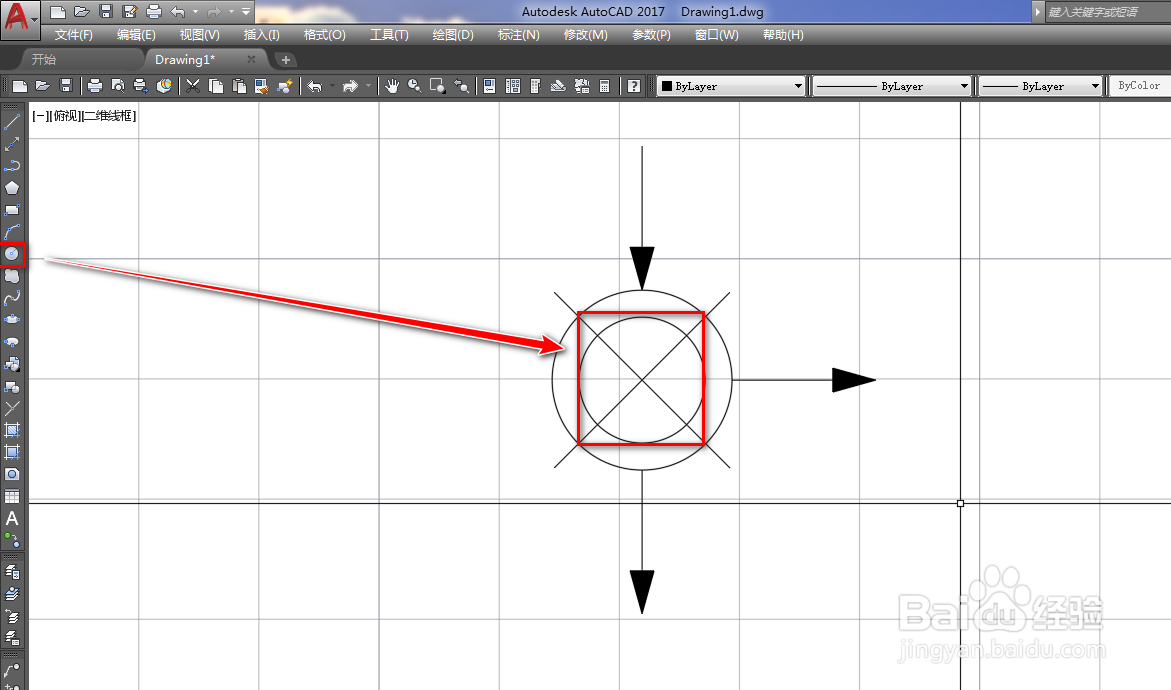The height and width of the screenshot is (690, 1171).
Task: Select the Polygon tool
Action: (x=12, y=188)
